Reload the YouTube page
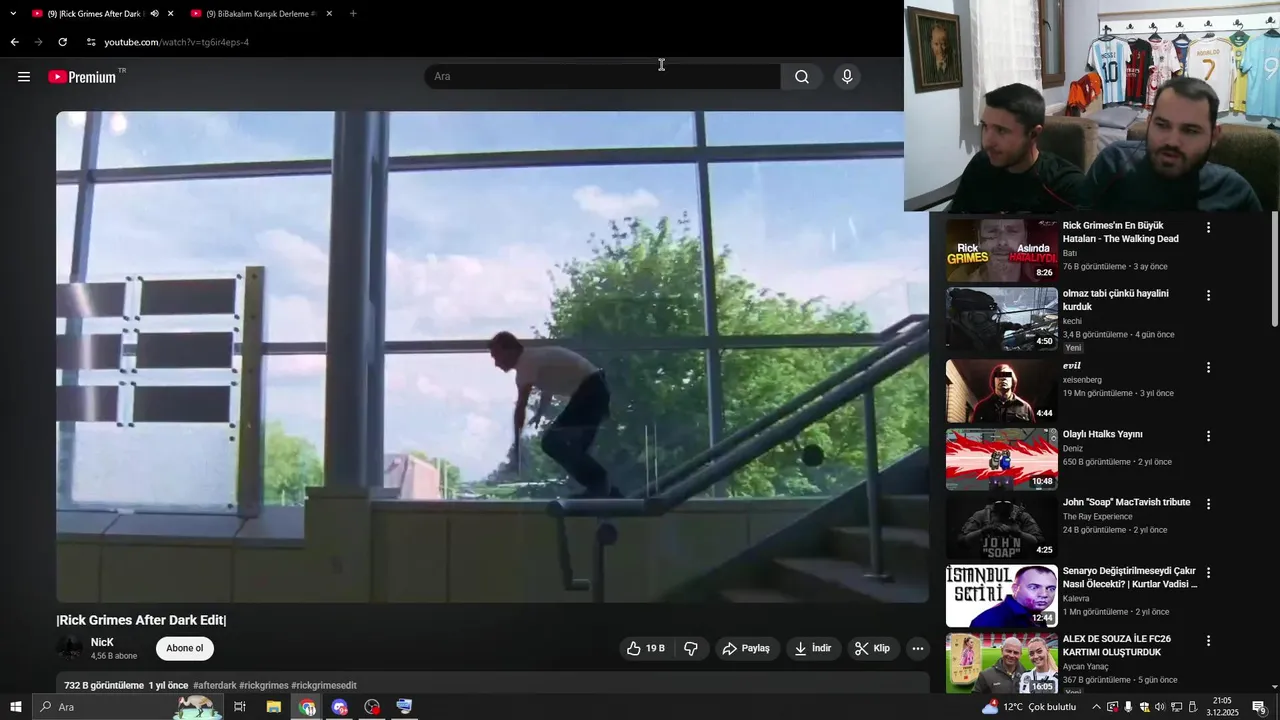This screenshot has width=1280, height=720. tap(62, 42)
